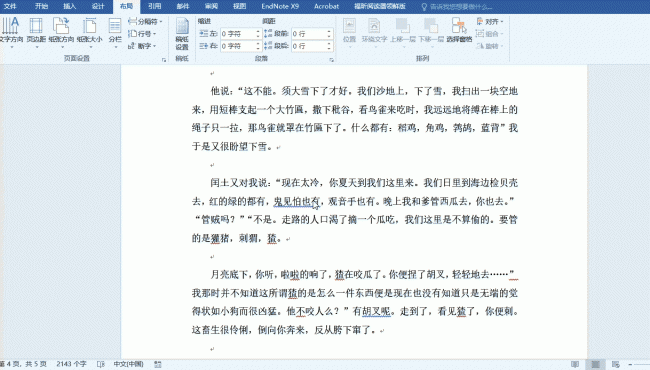
Task: Switch to the 插入 (Insert) tab
Action: point(70,6)
